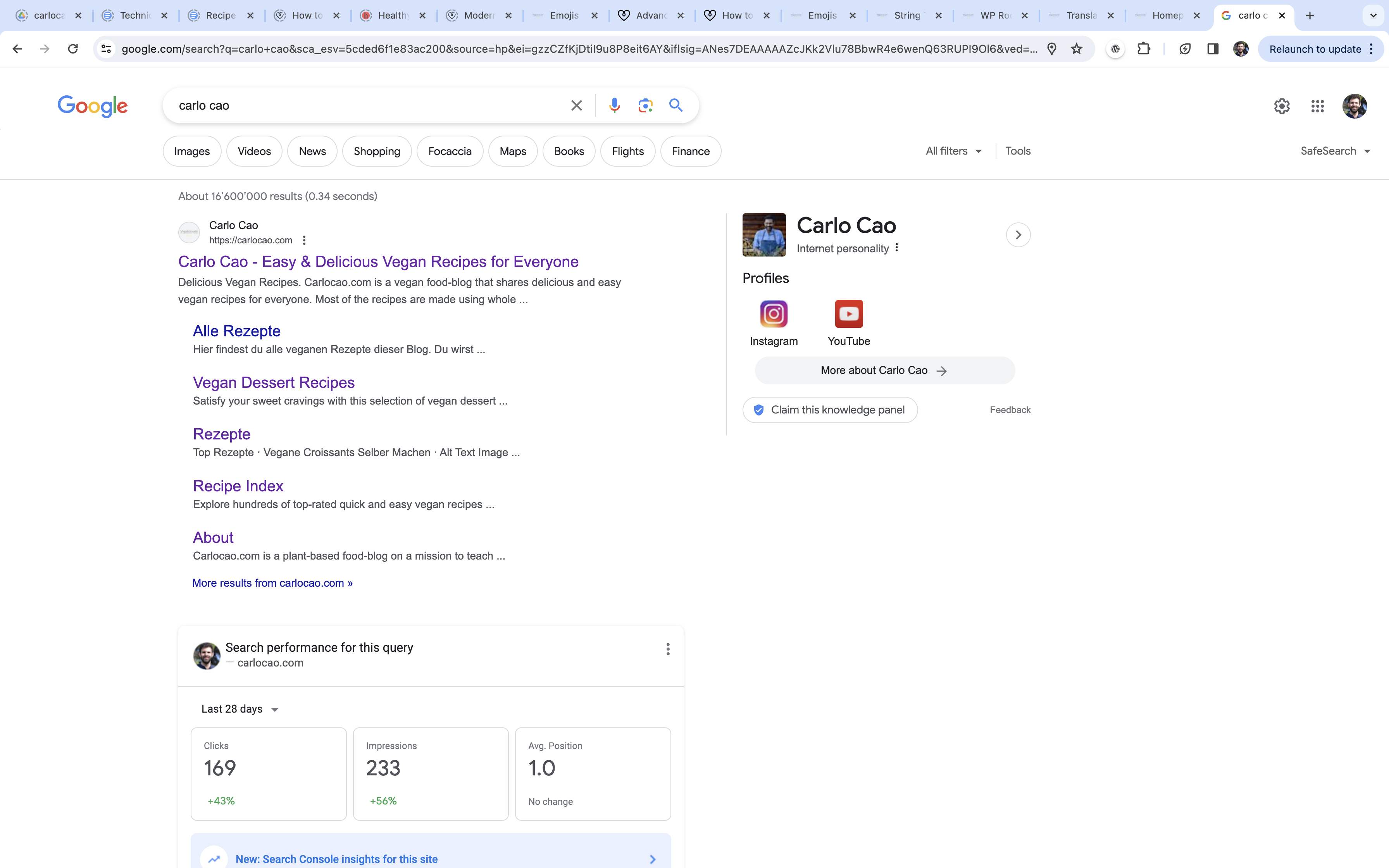The height and width of the screenshot is (868, 1389).
Task: Filter results by News
Action: coord(312,151)
